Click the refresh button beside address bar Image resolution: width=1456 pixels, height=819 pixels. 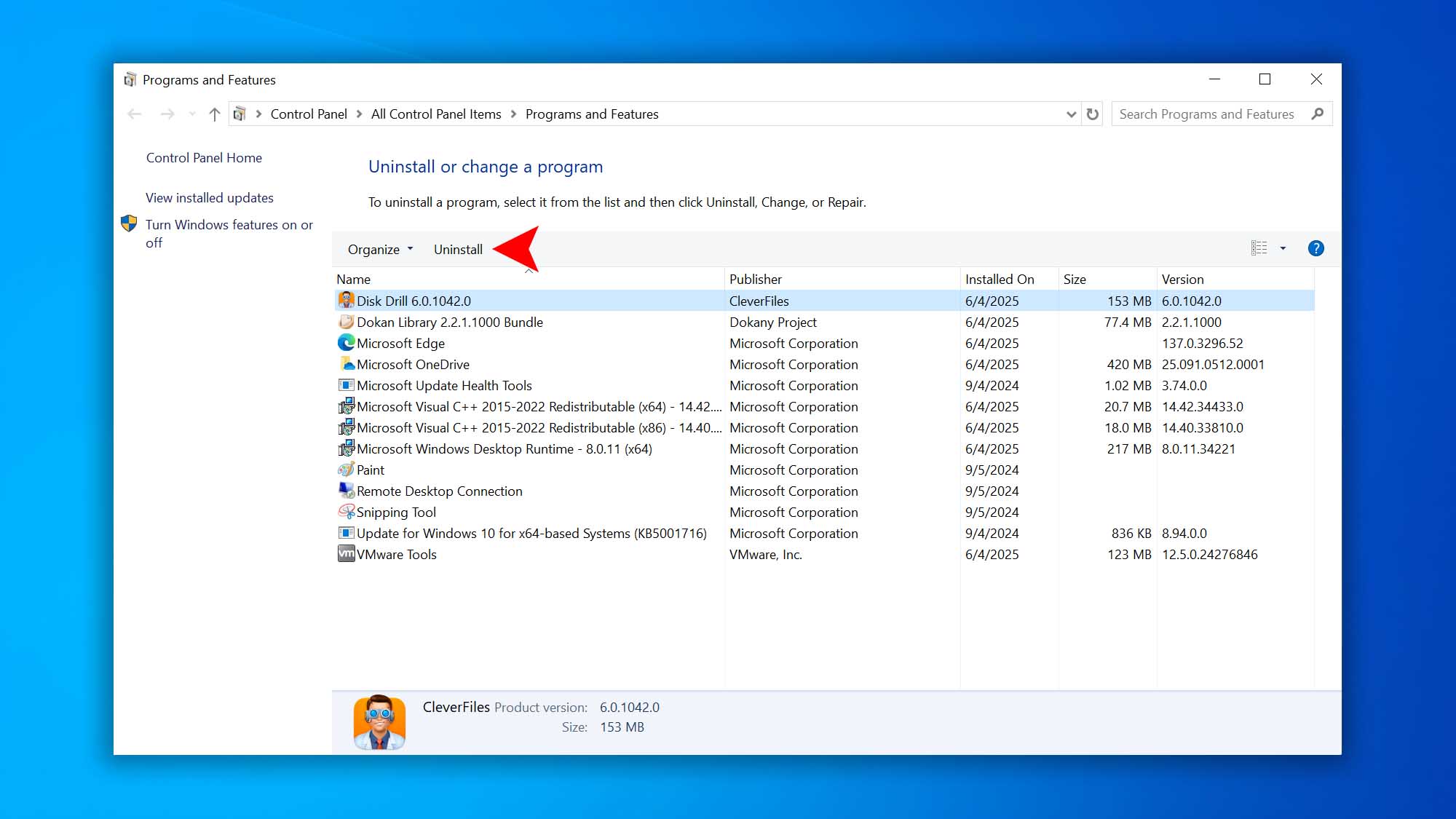pyautogui.click(x=1092, y=114)
